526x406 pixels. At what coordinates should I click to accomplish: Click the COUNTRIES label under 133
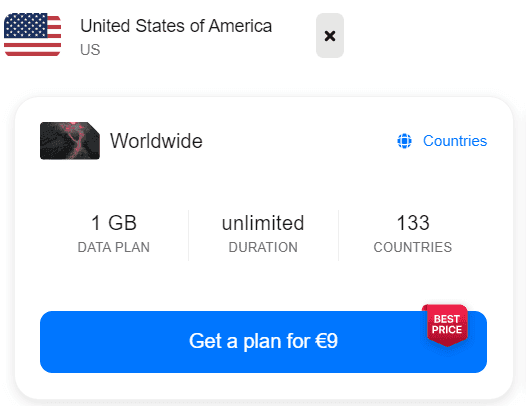(x=413, y=247)
